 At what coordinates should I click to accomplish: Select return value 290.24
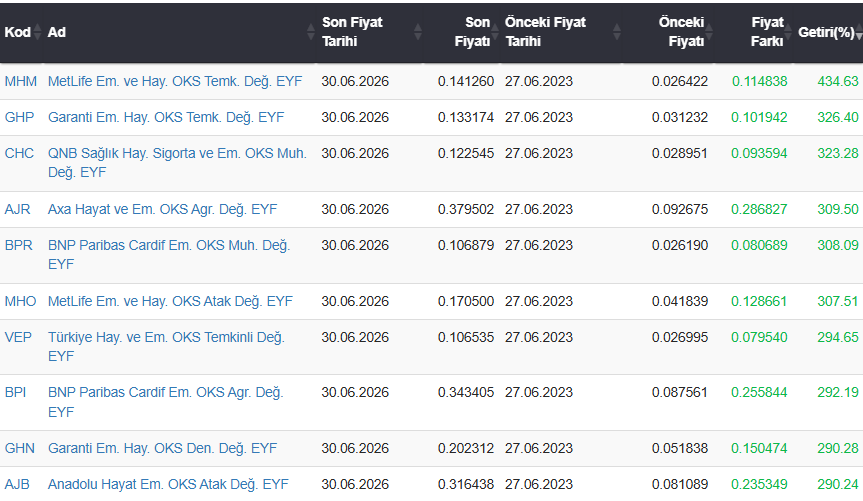(x=838, y=484)
